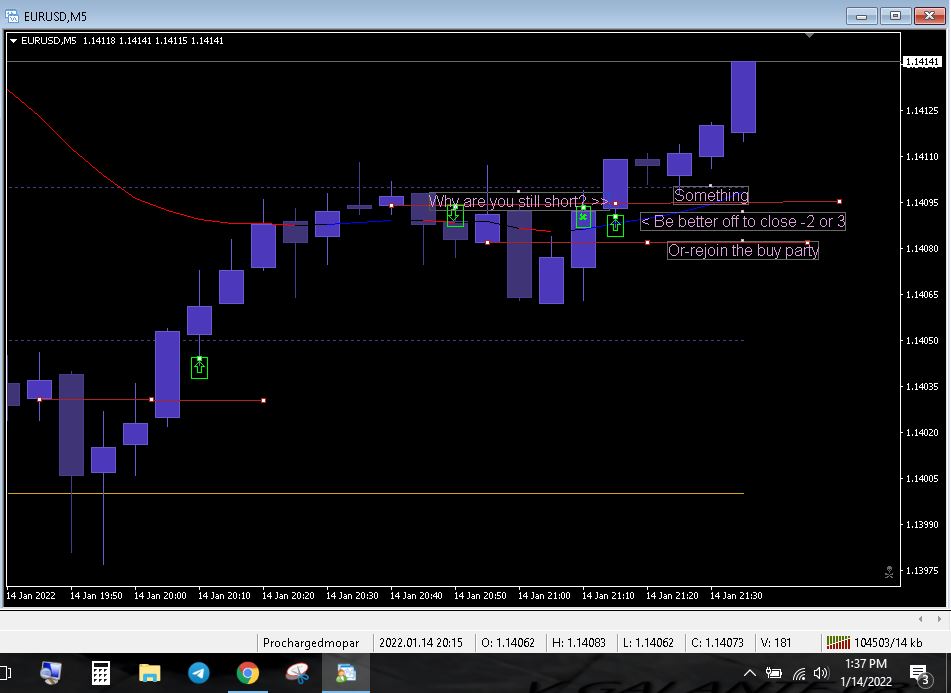
Task: Click the Wi-Fi network tray icon
Action: [x=799, y=673]
